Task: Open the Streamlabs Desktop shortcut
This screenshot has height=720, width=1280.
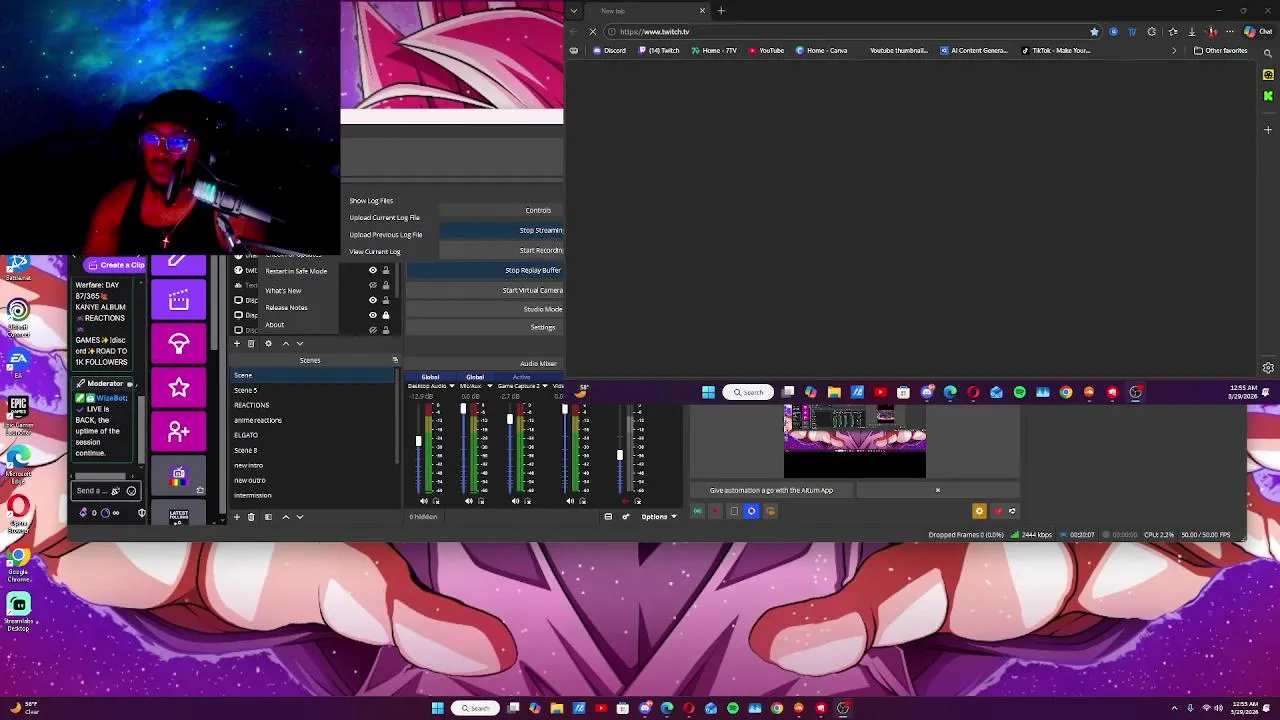Action: (x=18, y=610)
